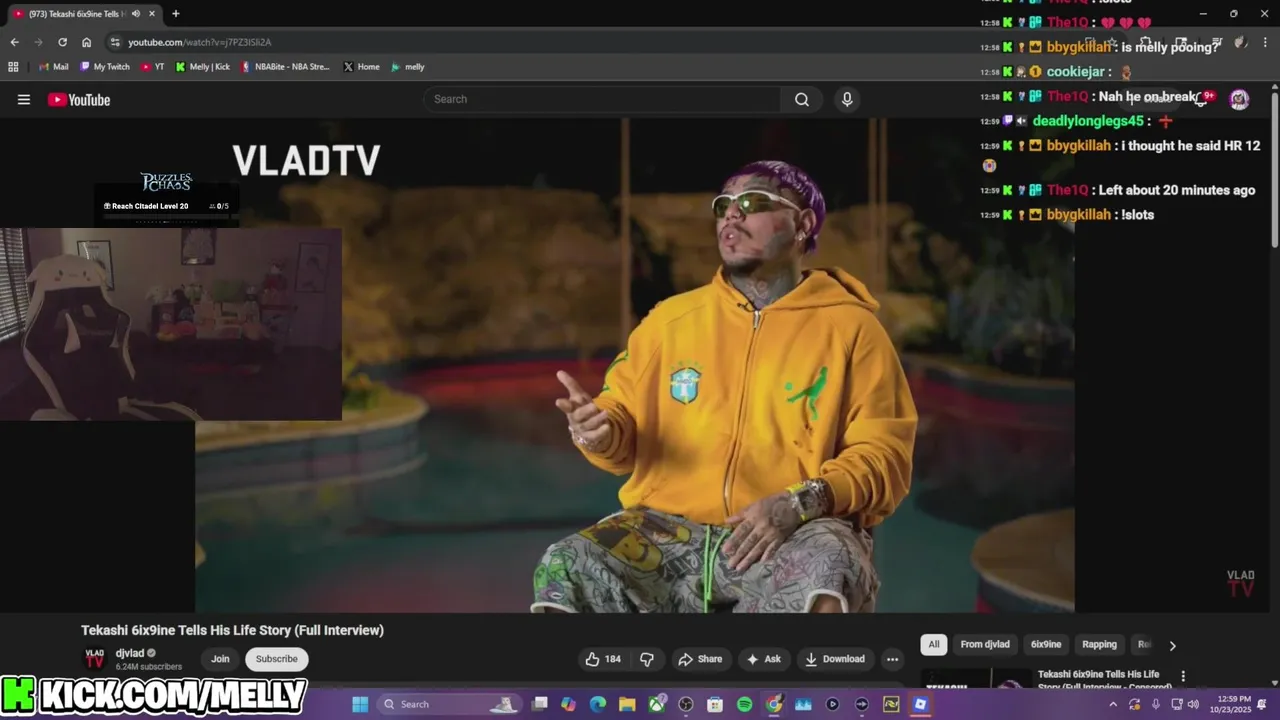View site information icon in address bar

[115, 42]
